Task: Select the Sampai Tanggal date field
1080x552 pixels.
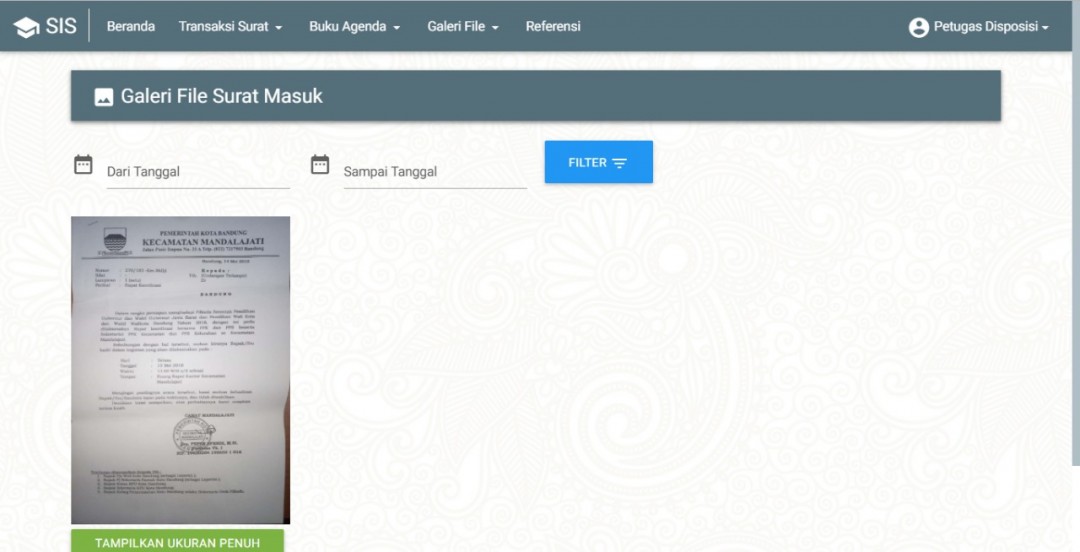Action: coord(435,172)
